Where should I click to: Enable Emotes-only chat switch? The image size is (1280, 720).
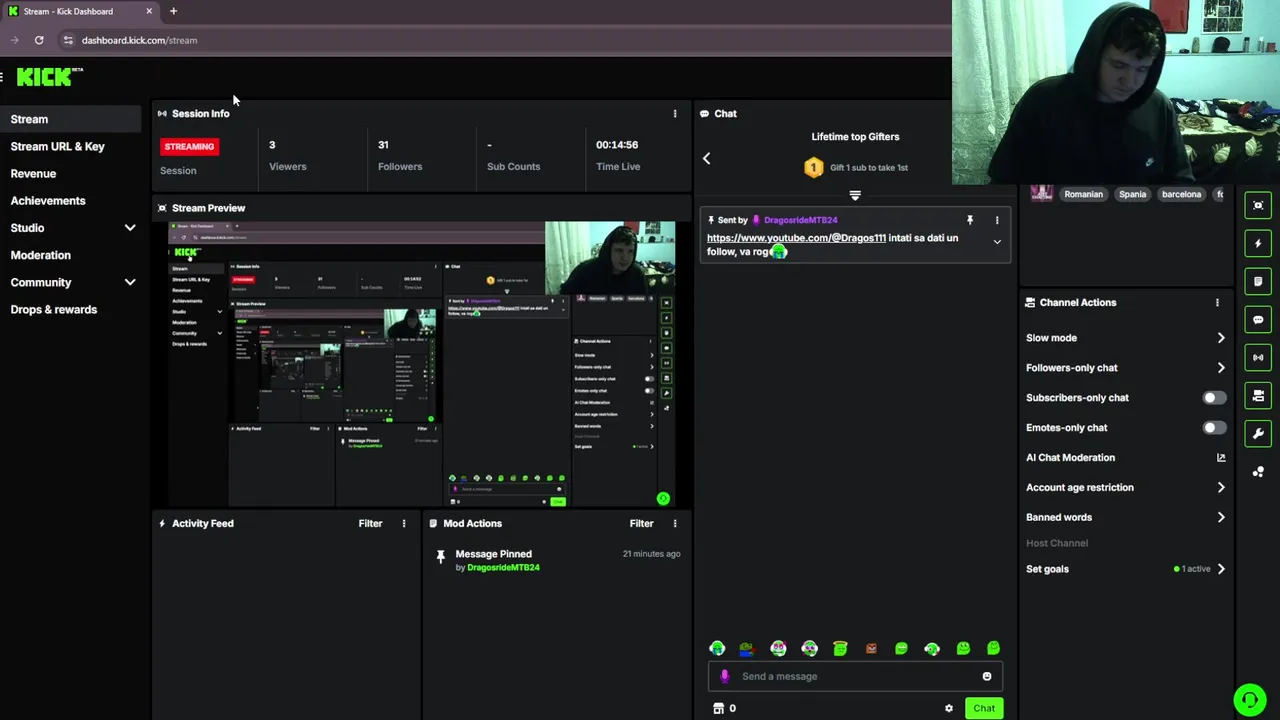coord(1213,428)
